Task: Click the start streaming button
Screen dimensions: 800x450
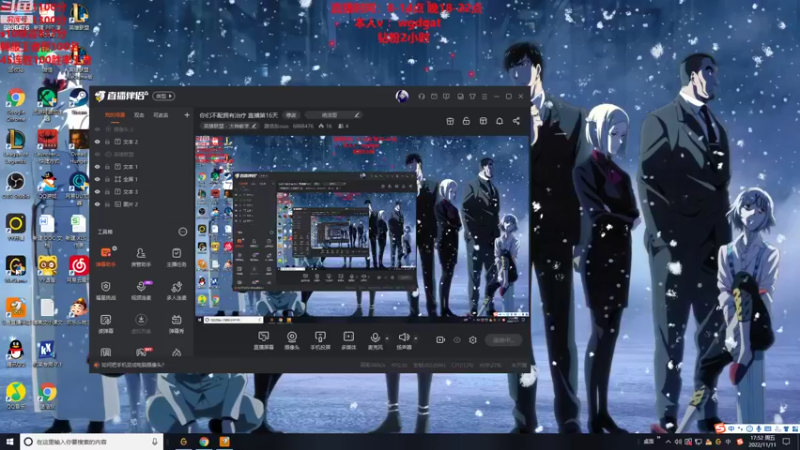Action: tap(503, 340)
